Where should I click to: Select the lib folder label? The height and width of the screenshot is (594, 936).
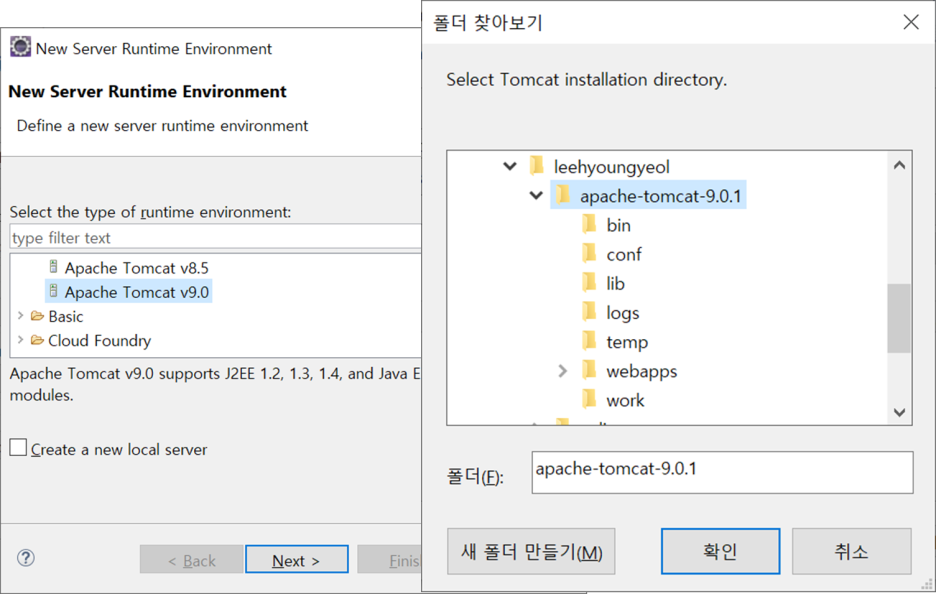click(x=615, y=283)
